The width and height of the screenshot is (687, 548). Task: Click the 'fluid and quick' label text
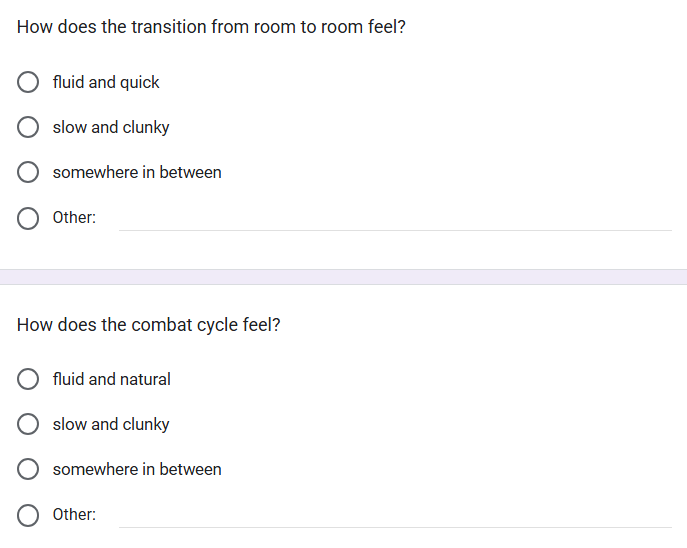(x=106, y=82)
